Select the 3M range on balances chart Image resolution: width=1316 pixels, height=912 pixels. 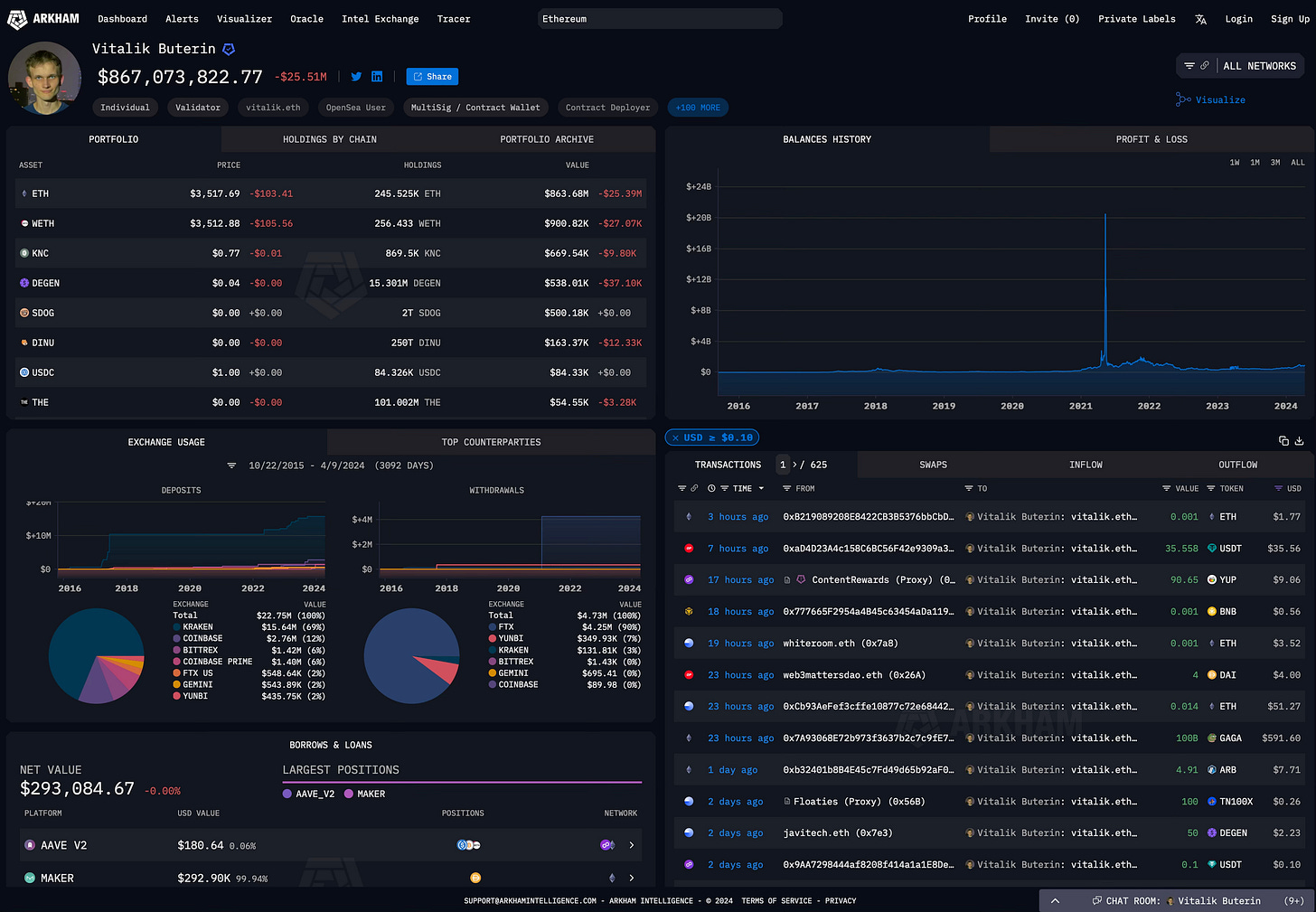pyautogui.click(x=1275, y=163)
